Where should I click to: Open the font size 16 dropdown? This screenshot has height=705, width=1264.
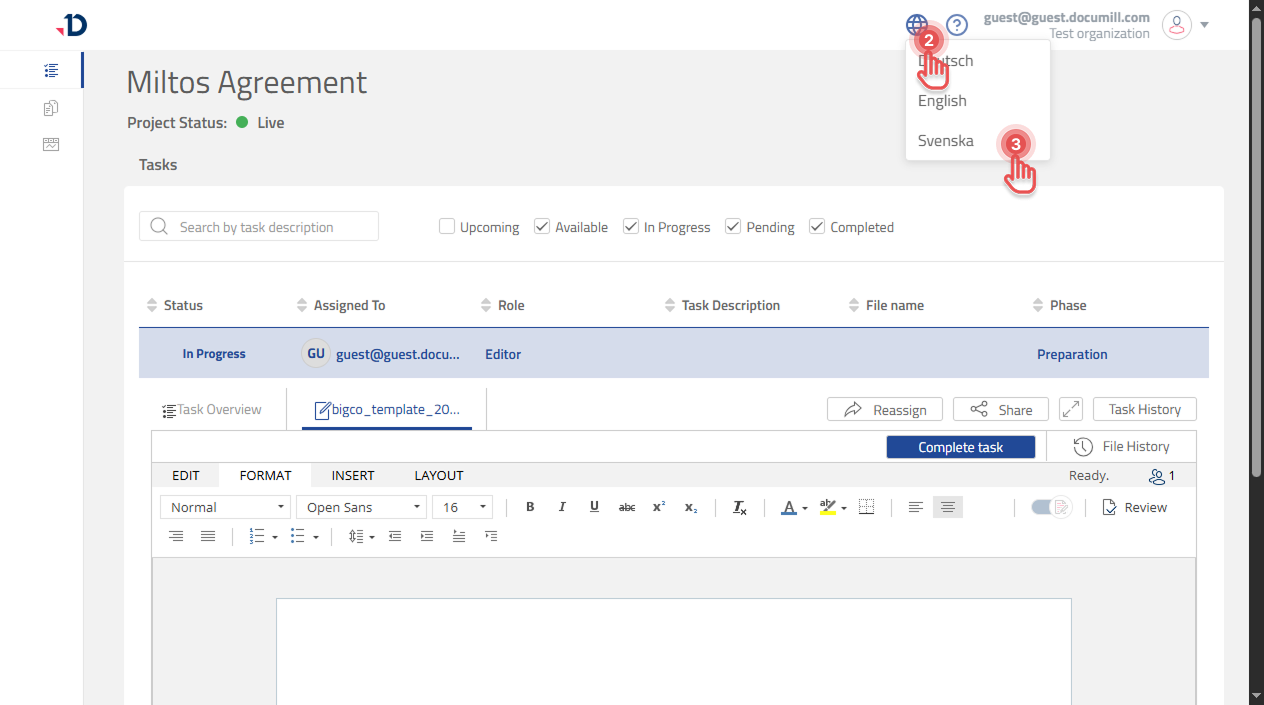click(462, 507)
